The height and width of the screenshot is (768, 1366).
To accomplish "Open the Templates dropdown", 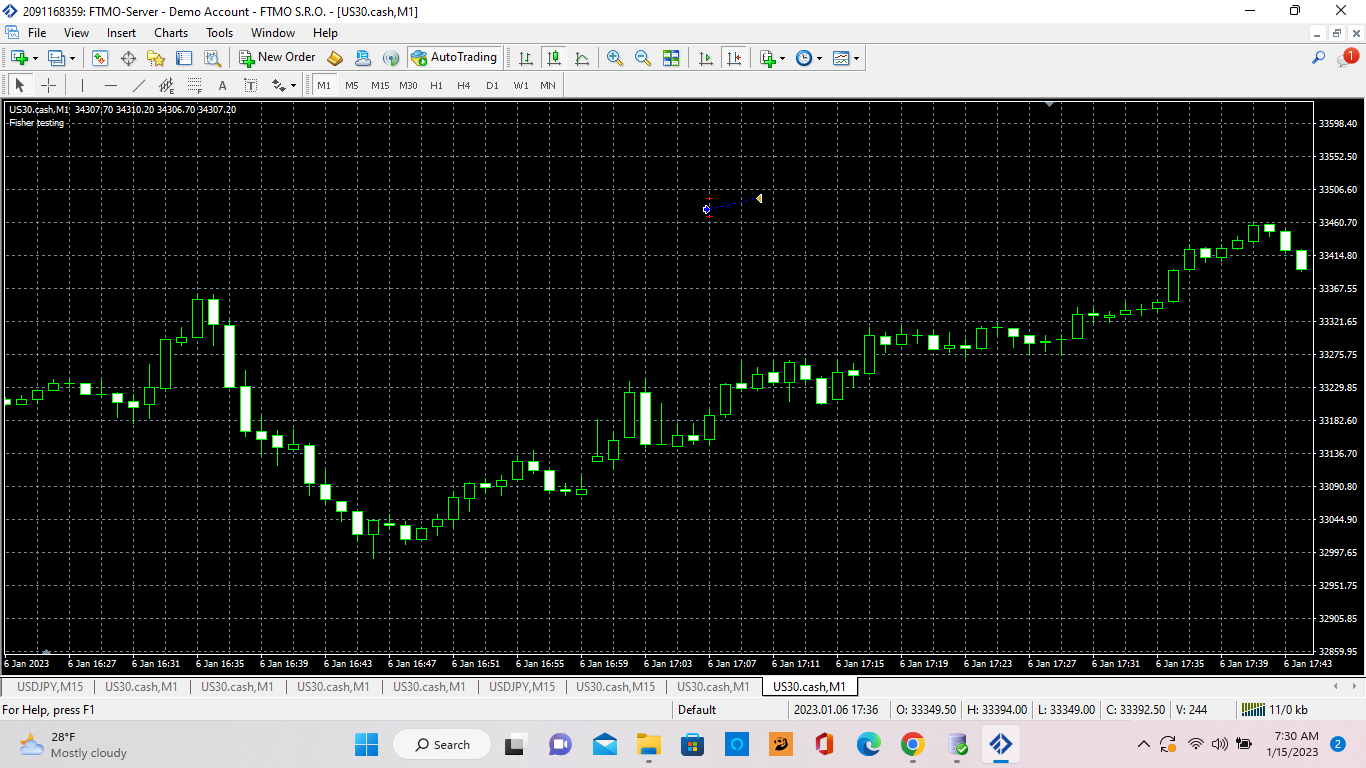I will (x=846, y=58).
